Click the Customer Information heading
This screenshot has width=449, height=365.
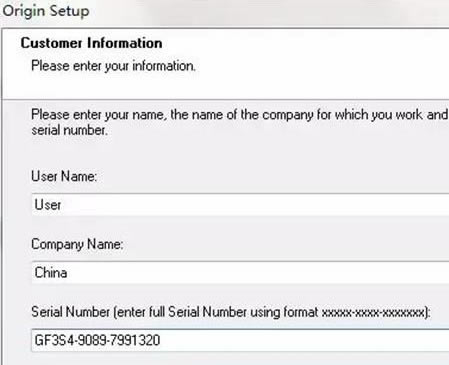(x=91, y=43)
